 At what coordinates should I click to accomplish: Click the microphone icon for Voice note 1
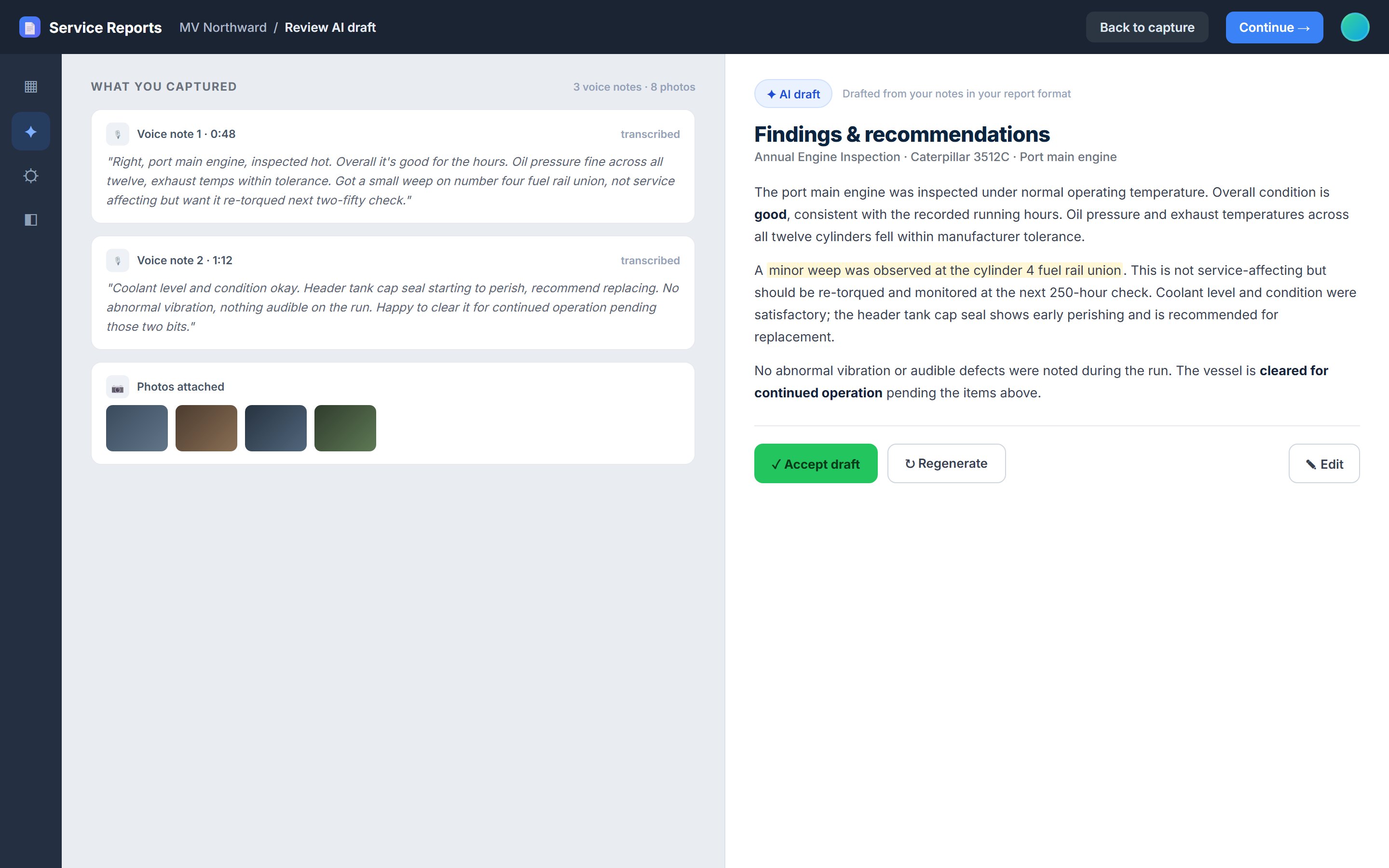point(118,135)
